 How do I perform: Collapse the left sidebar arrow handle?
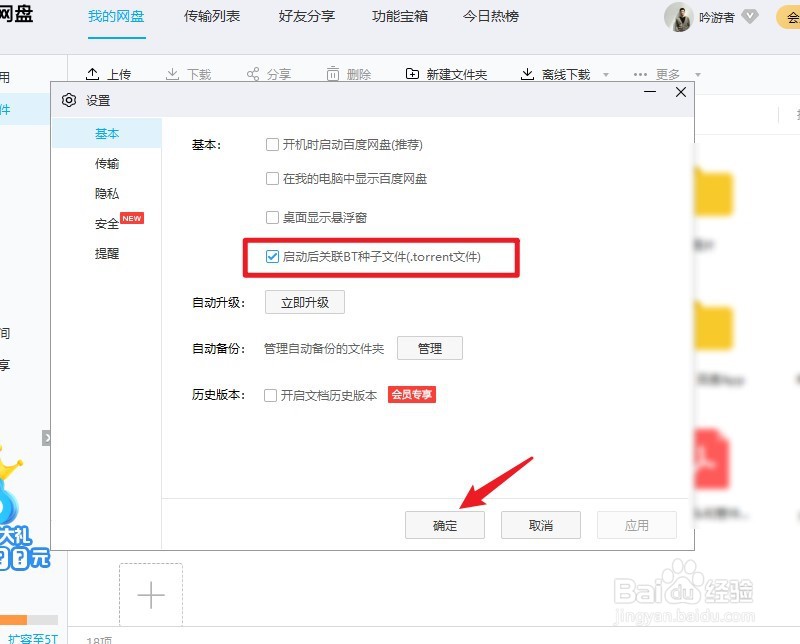pyautogui.click(x=46, y=437)
